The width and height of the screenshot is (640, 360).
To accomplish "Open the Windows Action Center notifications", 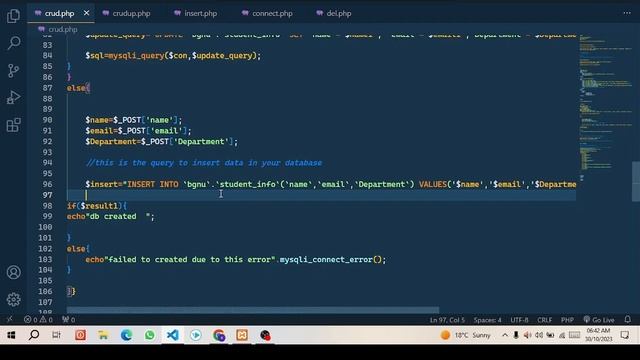I will [x=624, y=335].
